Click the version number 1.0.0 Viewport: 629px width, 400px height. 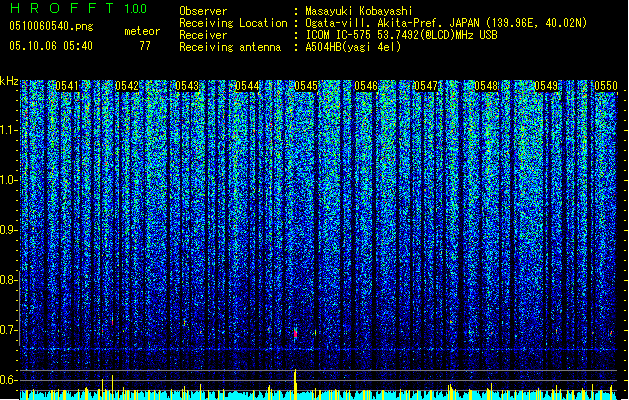pyautogui.click(x=136, y=9)
